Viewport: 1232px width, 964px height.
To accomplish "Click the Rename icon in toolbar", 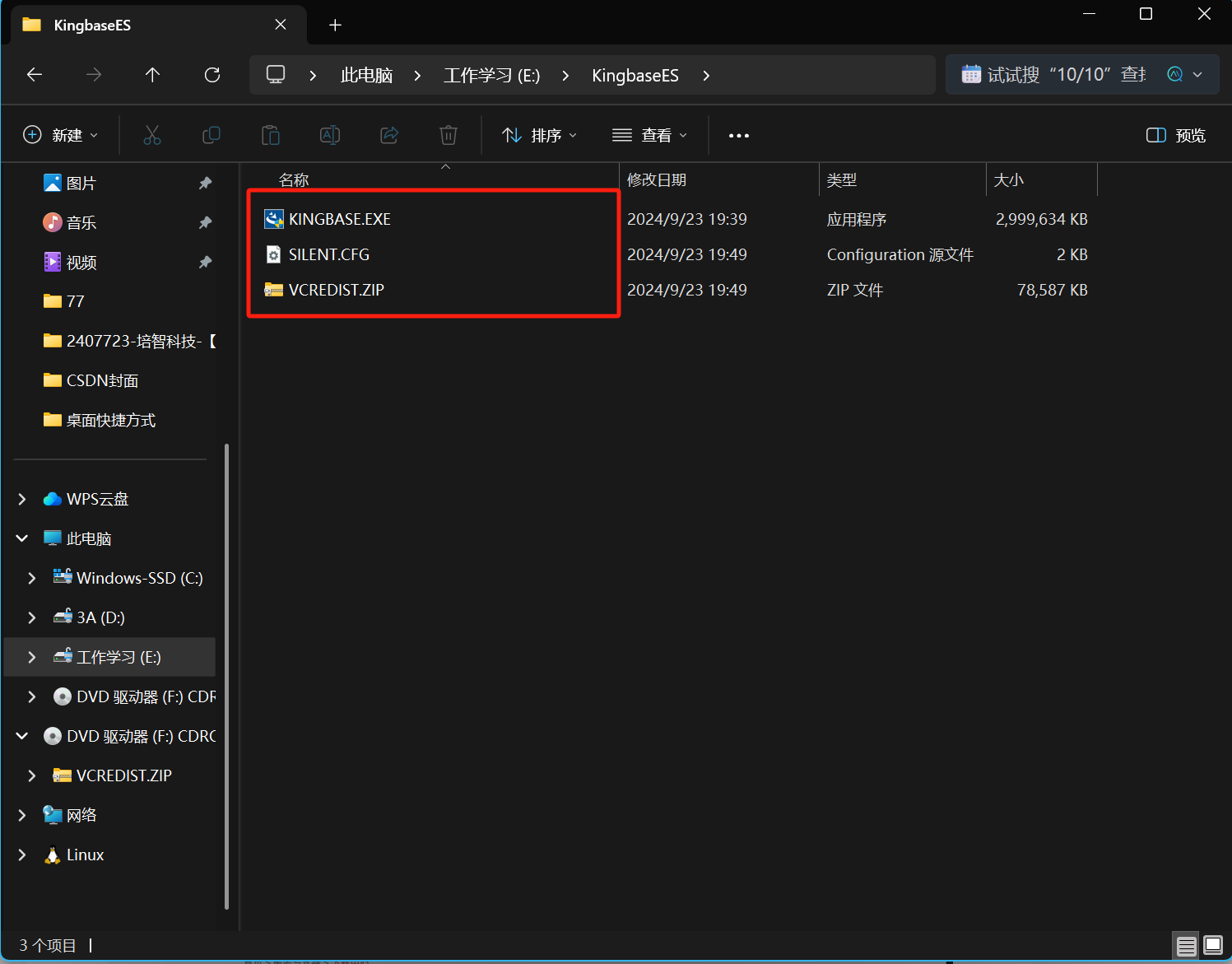I will tap(330, 135).
